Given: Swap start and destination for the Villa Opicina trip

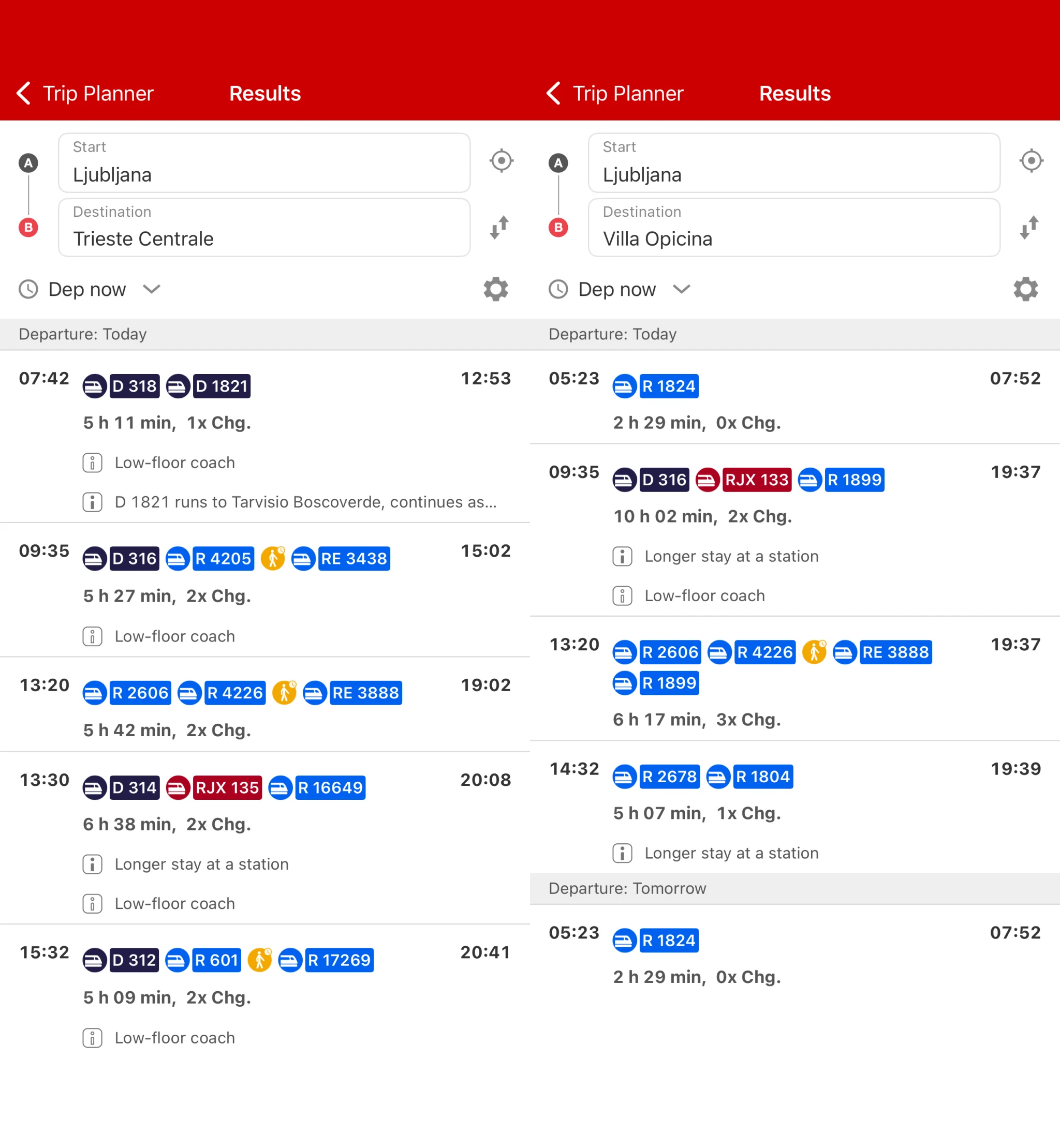Looking at the screenshot, I should pos(1029,227).
